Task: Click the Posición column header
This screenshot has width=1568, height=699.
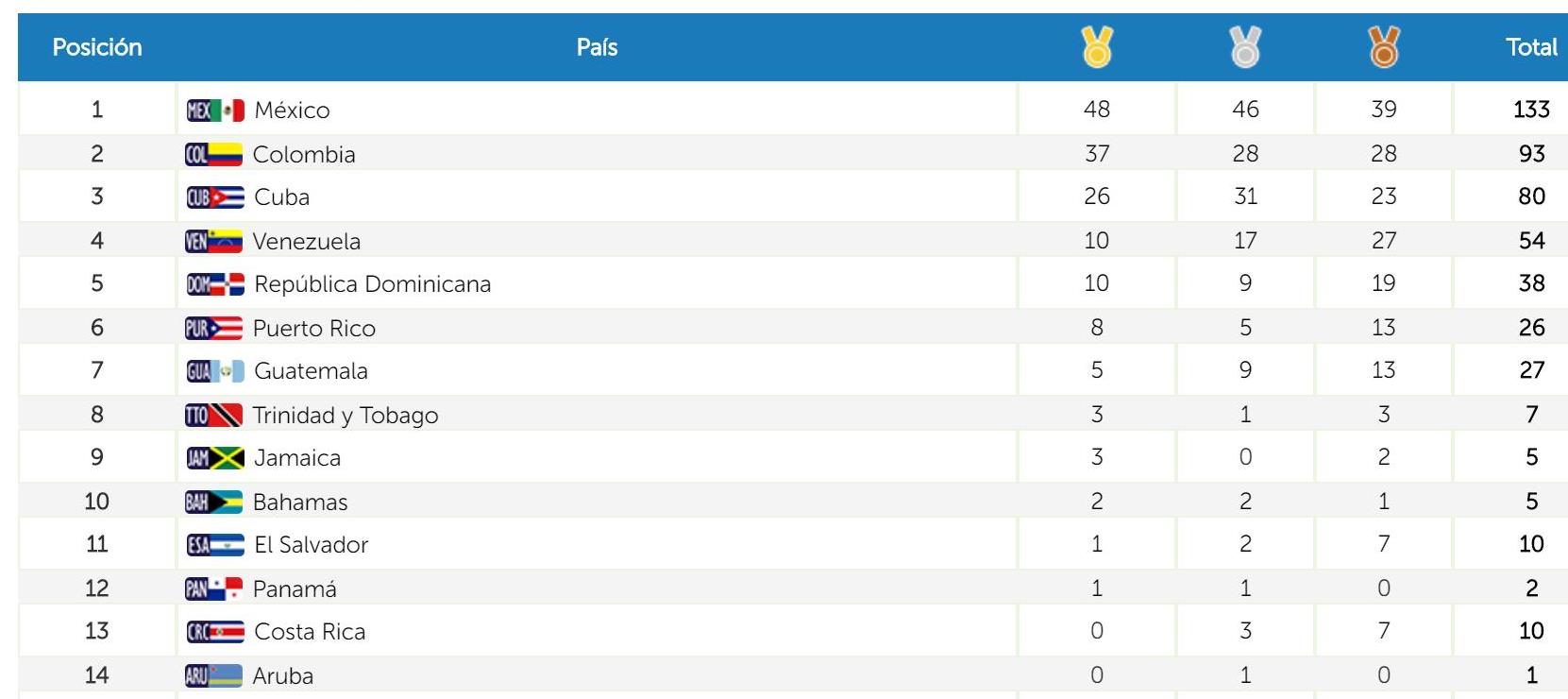Action: point(97,47)
